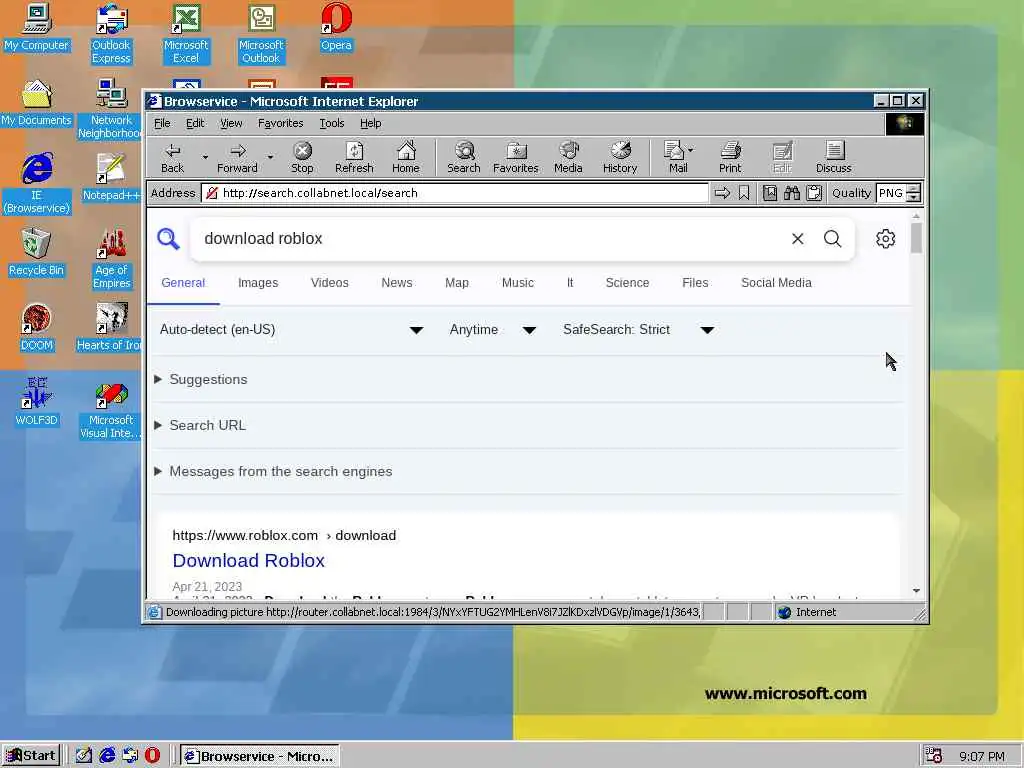Adjust the Quality PNG stepper arrows
This screenshot has width=1024, height=768.
tap(914, 193)
